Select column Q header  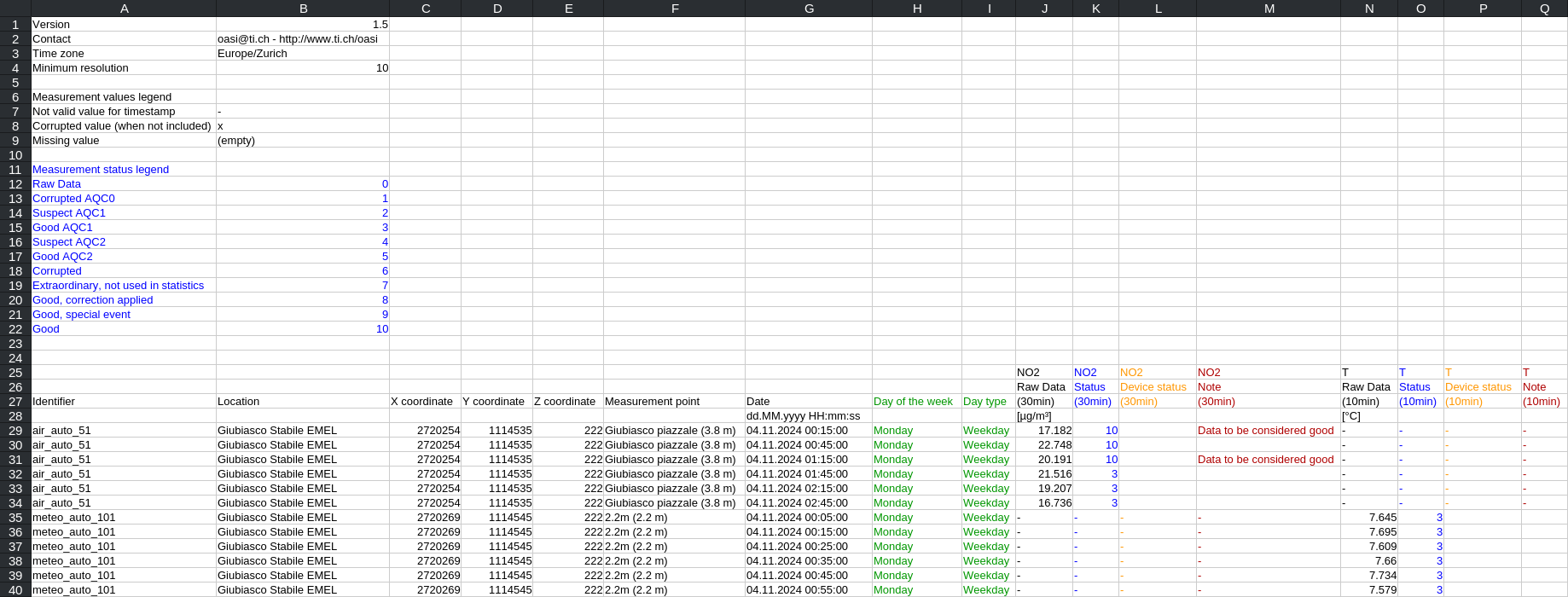coord(1544,9)
